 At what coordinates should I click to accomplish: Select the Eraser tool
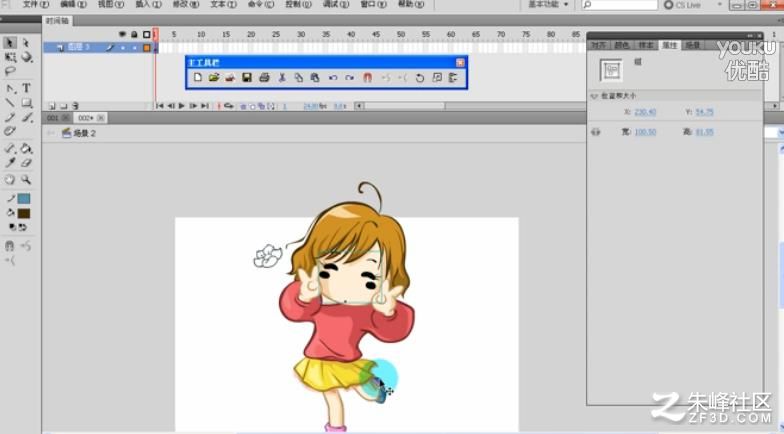[x=26, y=162]
